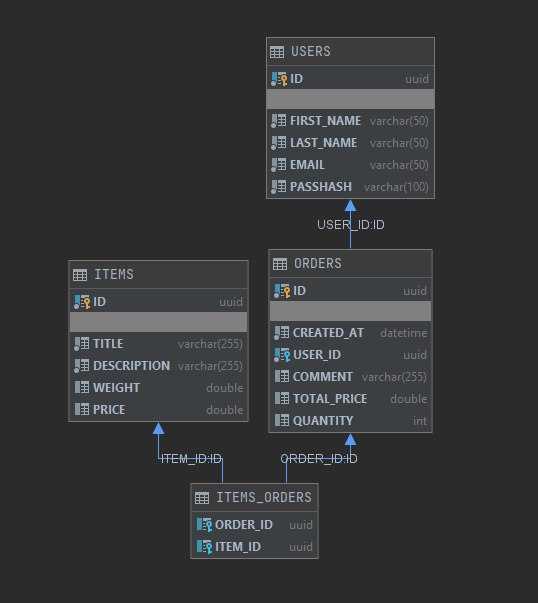The image size is (538, 603).
Task: Select the WEIGHT column name
Action: [117, 387]
